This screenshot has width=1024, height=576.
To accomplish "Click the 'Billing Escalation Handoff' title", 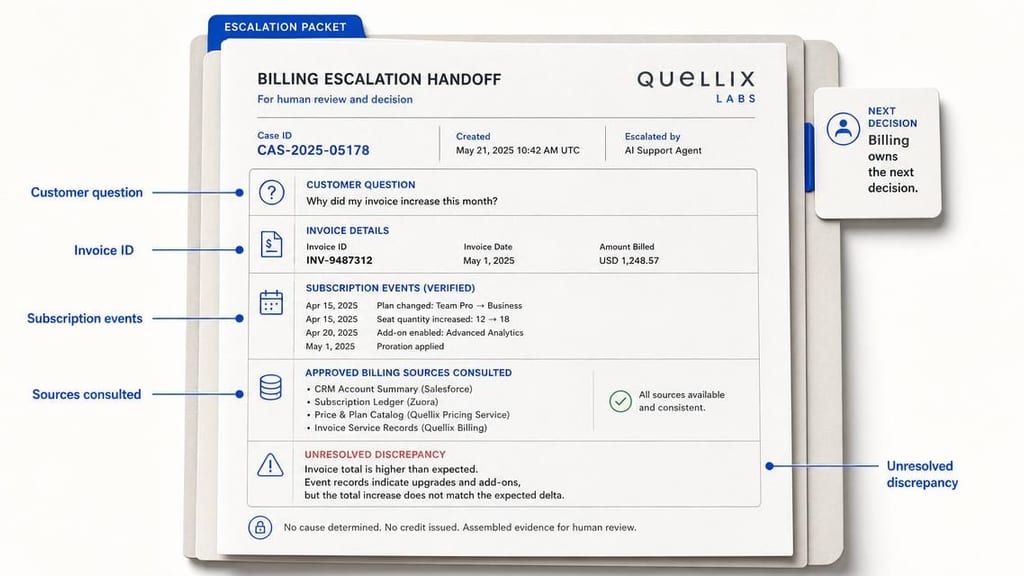I will [379, 80].
